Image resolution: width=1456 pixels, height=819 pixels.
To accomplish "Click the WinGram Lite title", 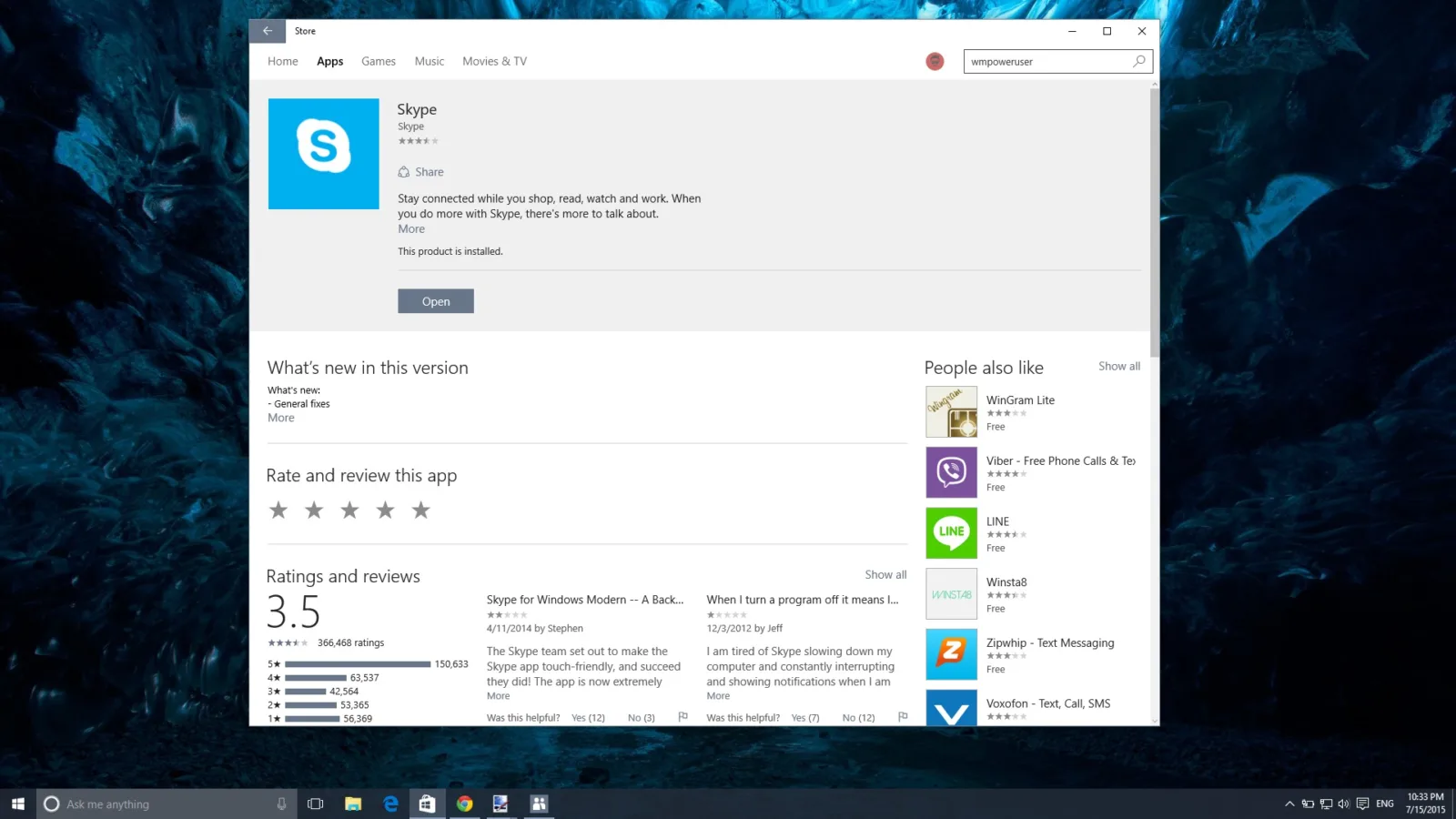I will (1020, 400).
